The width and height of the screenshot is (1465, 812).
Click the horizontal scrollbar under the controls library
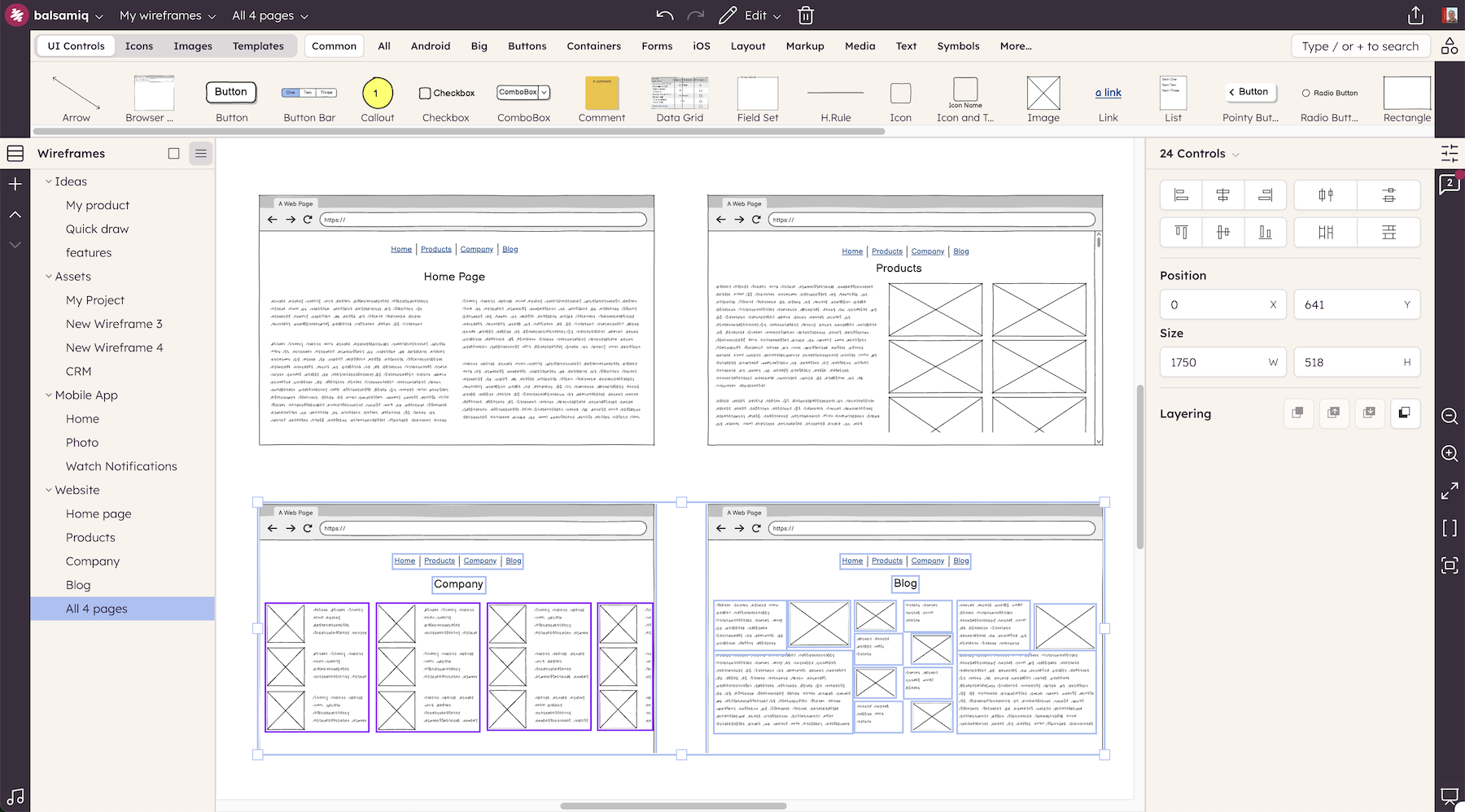[x=458, y=131]
